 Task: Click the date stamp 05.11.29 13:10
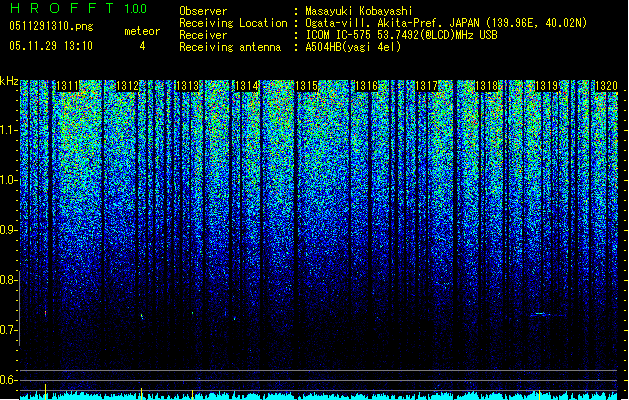(51, 46)
